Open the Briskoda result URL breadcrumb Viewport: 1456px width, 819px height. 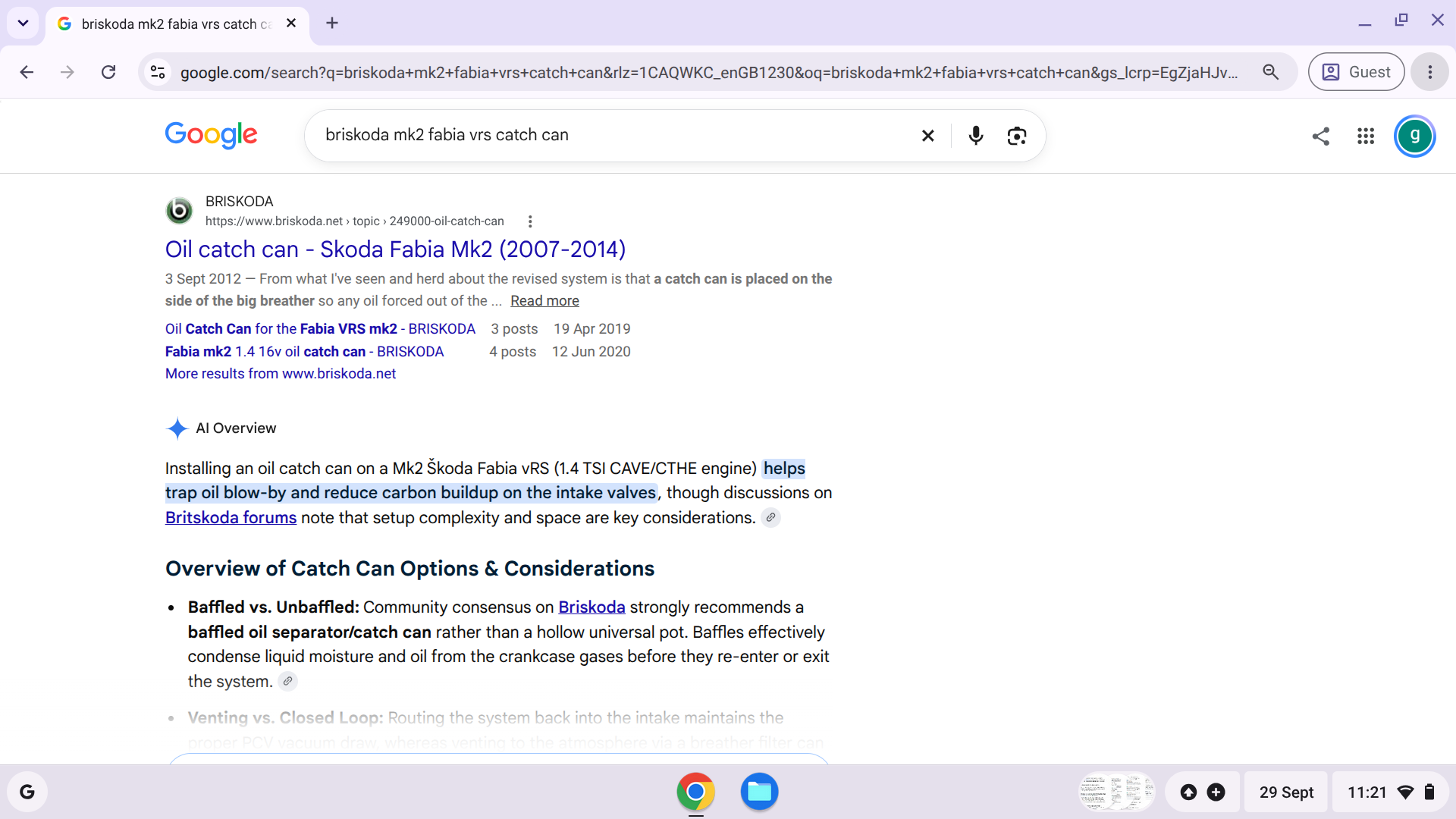[355, 221]
